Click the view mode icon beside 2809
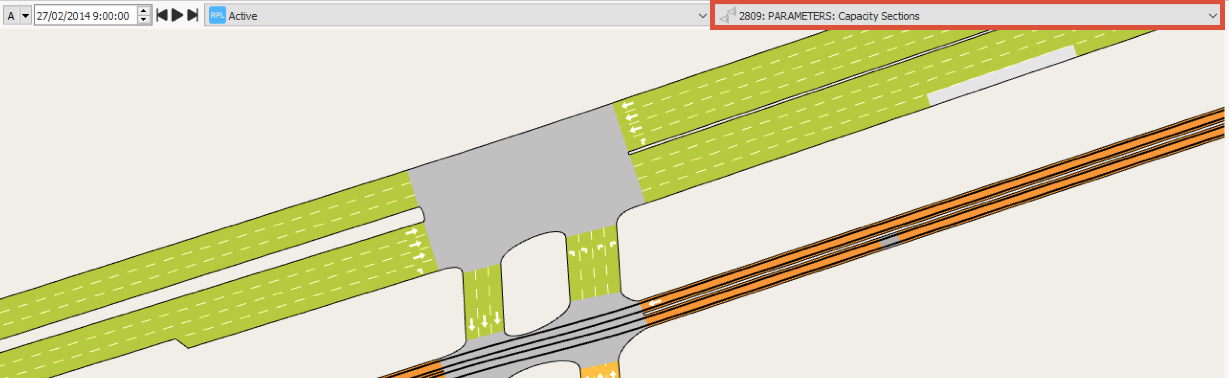This screenshot has height=378, width=1229. 727,16
